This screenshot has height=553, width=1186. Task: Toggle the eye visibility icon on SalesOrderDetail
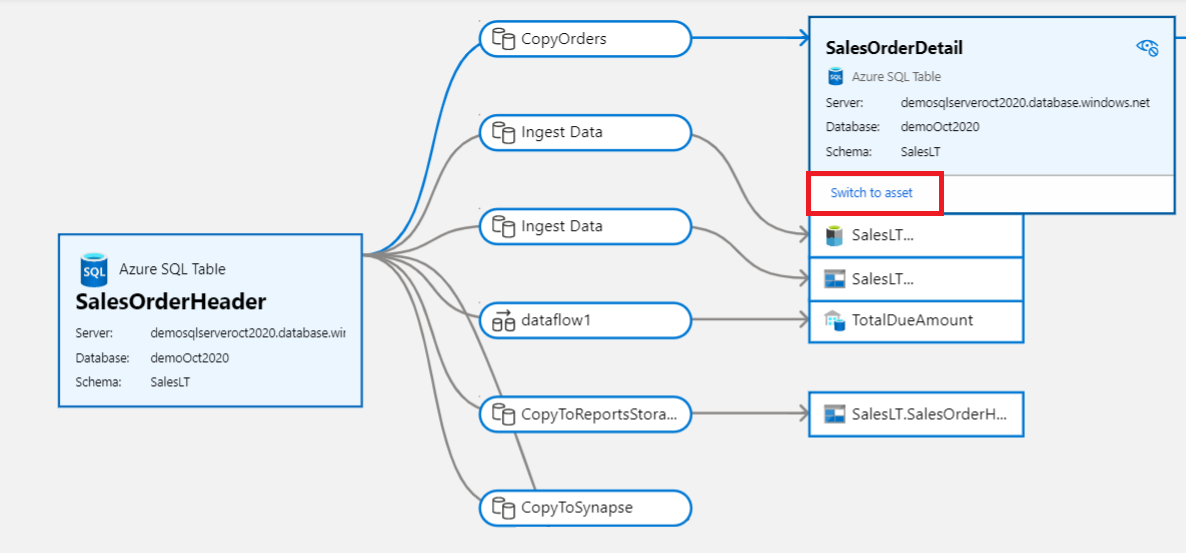coord(1147,47)
